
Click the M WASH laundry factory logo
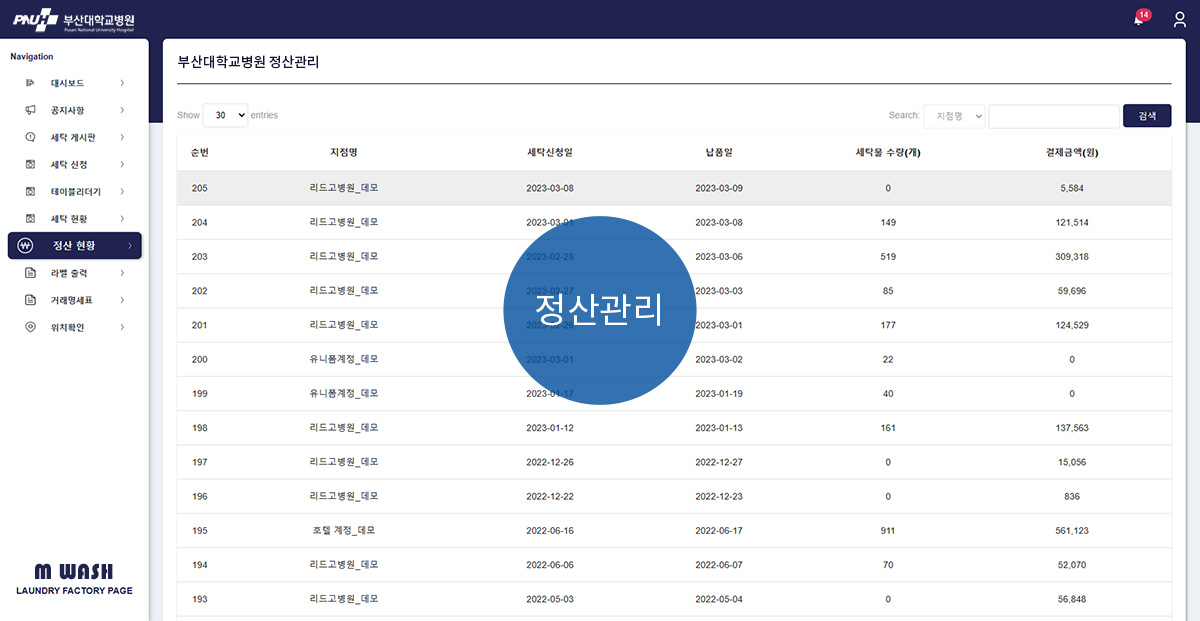pyautogui.click(x=74, y=579)
